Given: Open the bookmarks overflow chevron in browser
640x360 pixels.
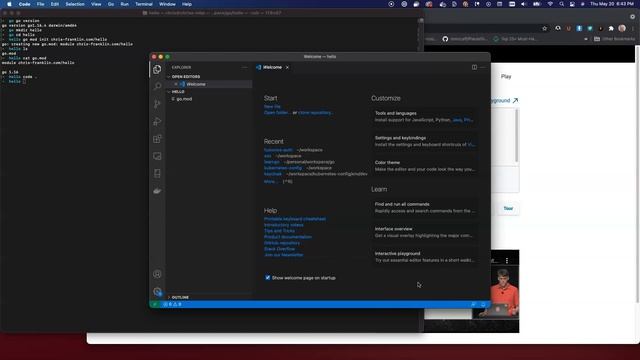Looking at the screenshot, I should (586, 39).
